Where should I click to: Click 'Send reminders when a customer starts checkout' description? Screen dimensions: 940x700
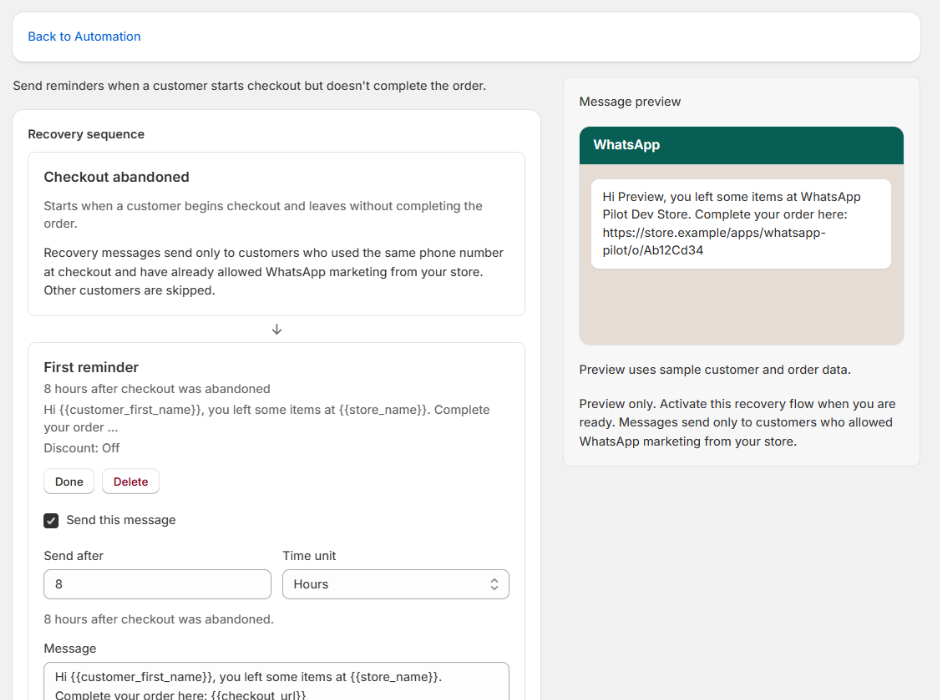pyautogui.click(x=249, y=86)
